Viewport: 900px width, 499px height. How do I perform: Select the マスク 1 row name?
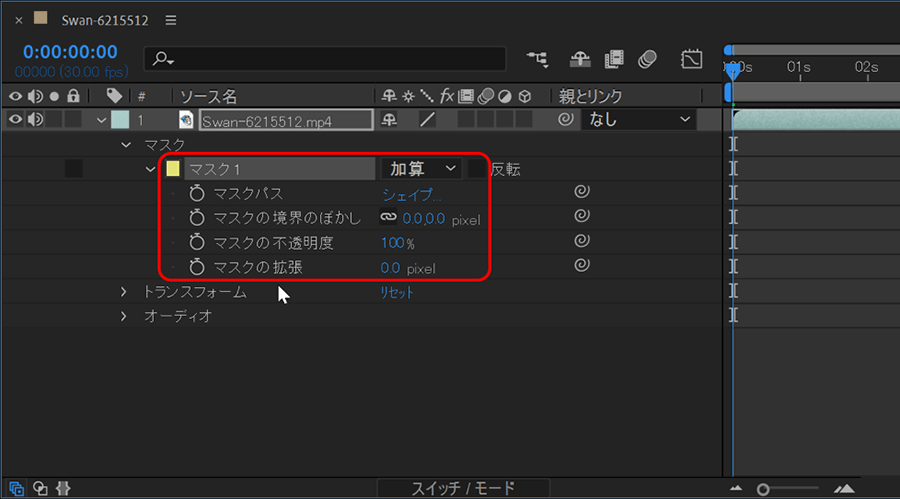pos(280,169)
